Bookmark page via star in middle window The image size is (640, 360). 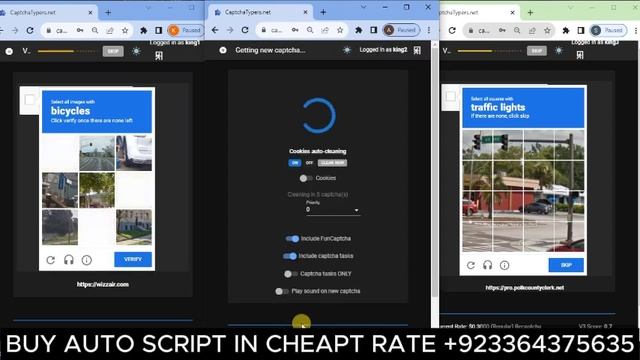(x=340, y=30)
